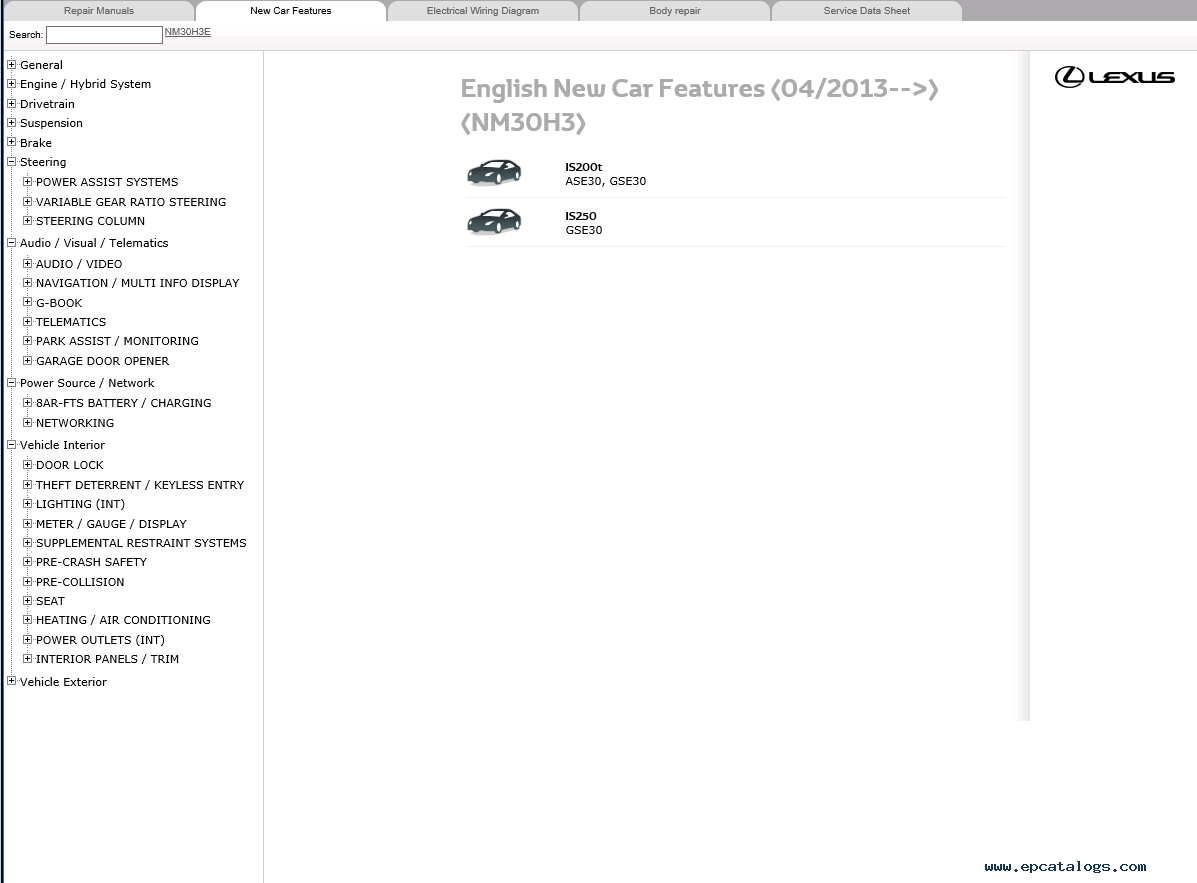
Task: Select the General tree label
Action: 41,65
